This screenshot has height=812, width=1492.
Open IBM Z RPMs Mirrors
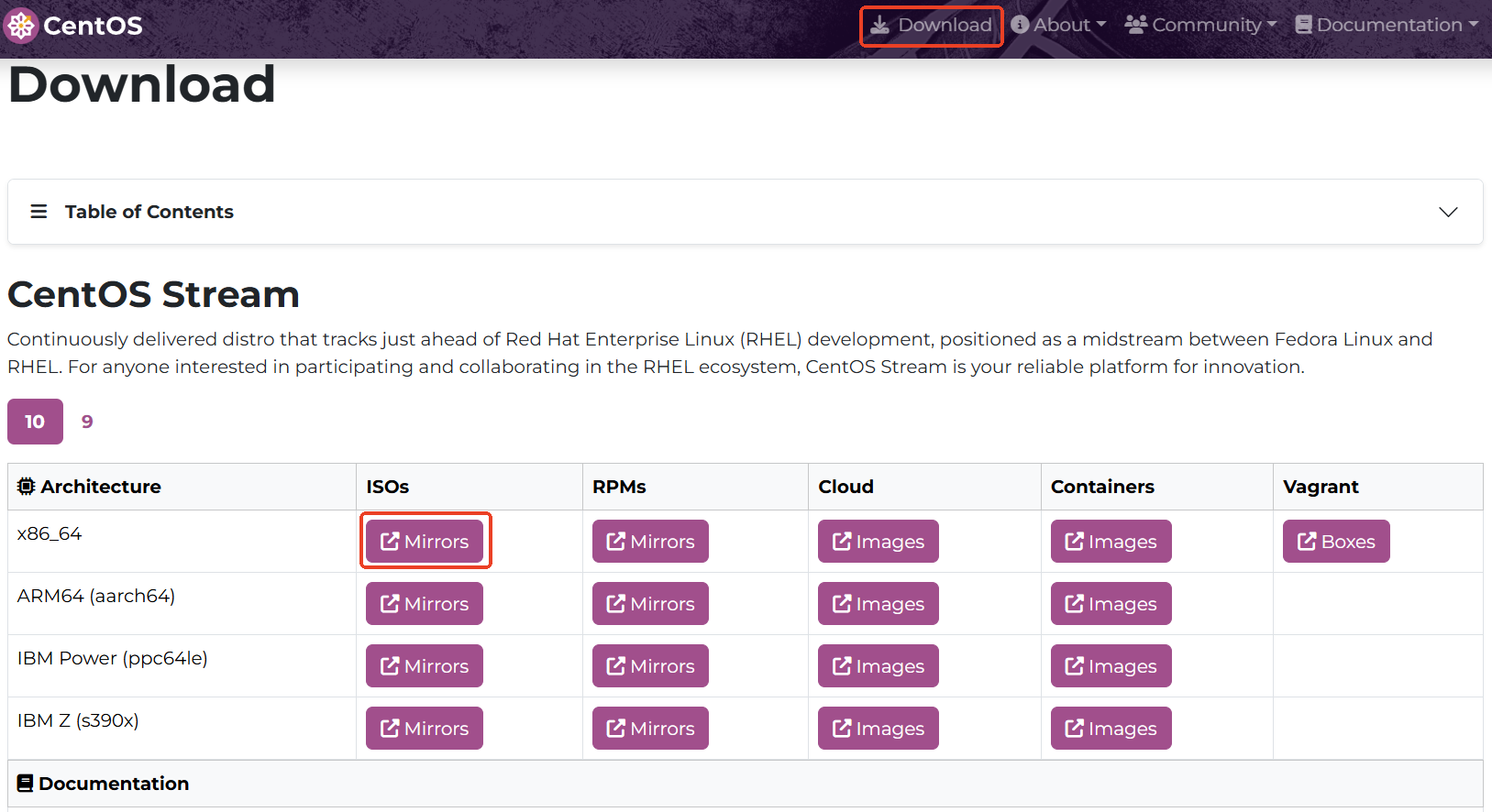coord(650,729)
